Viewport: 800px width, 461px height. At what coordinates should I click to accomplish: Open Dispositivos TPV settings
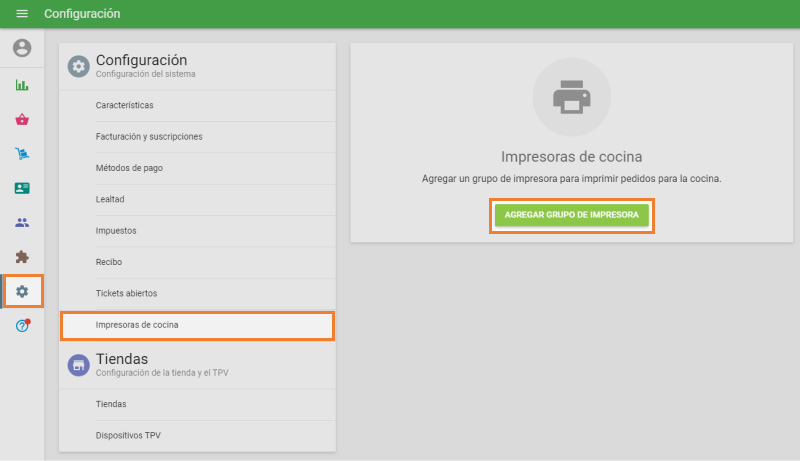197,436
